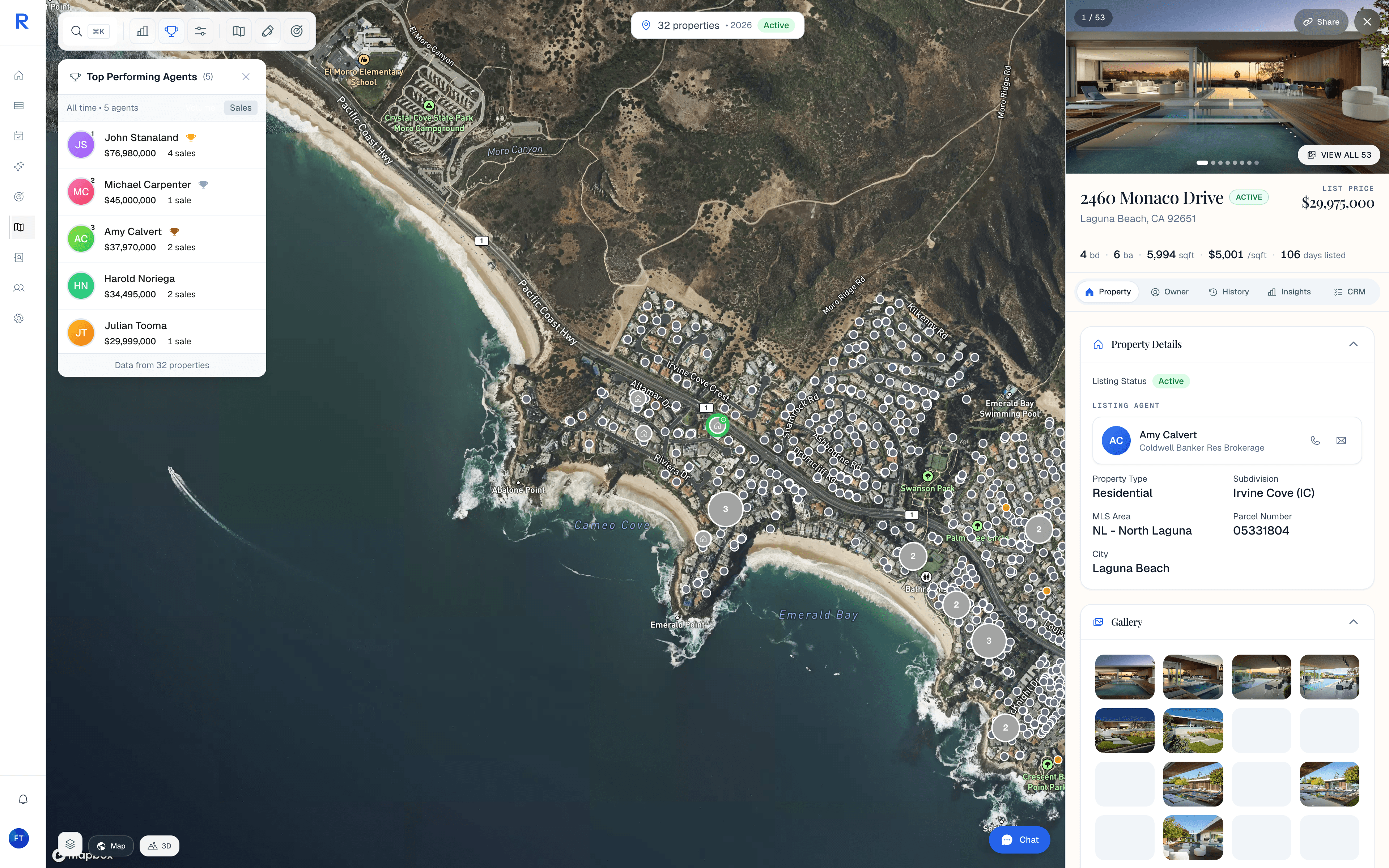
Task: Open settings gear in sidebar
Action: 19,319
